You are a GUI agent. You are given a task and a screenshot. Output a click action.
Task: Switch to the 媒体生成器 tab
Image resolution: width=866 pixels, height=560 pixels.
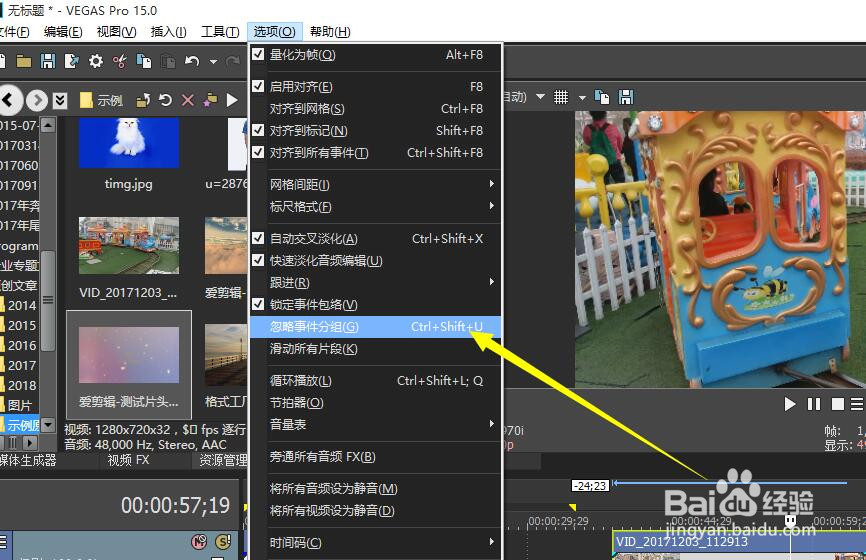click(28, 460)
